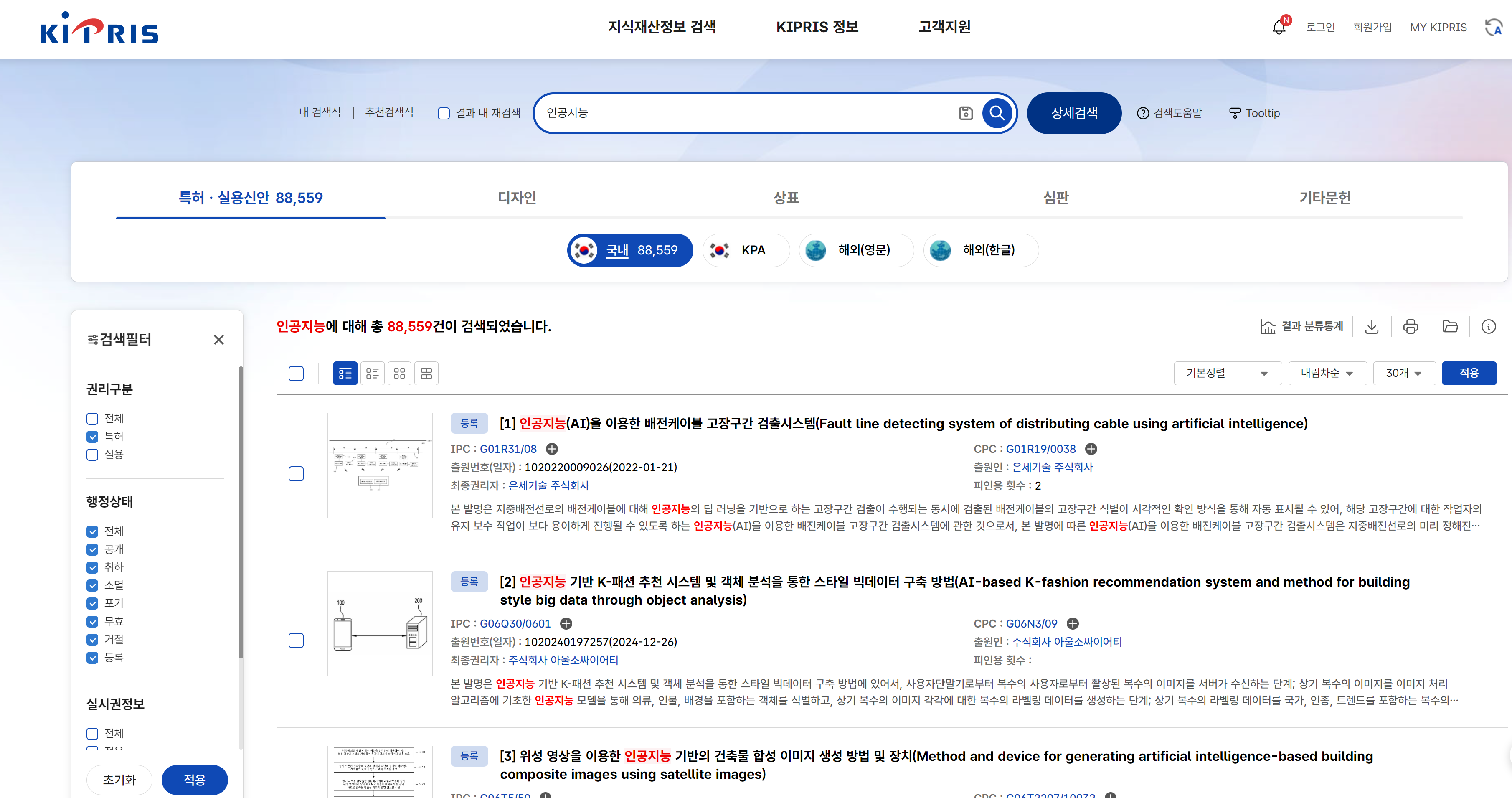Open applicant link 은세기술 주식회사
Screen dimensions: 1512x798
point(1052,468)
